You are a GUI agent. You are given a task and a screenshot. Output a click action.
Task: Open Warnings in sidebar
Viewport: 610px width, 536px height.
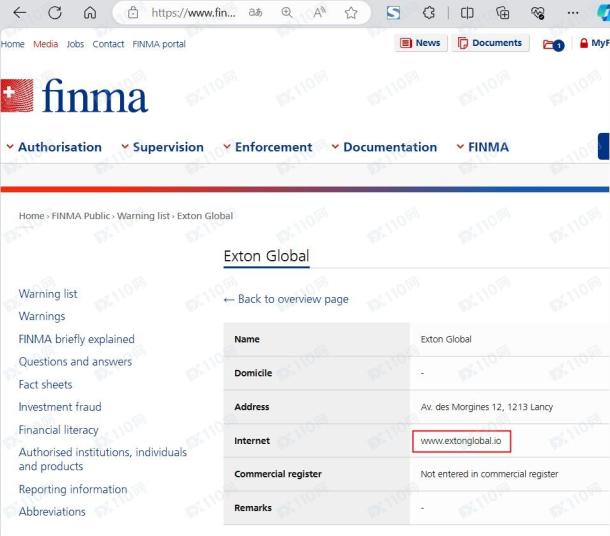click(x=42, y=316)
